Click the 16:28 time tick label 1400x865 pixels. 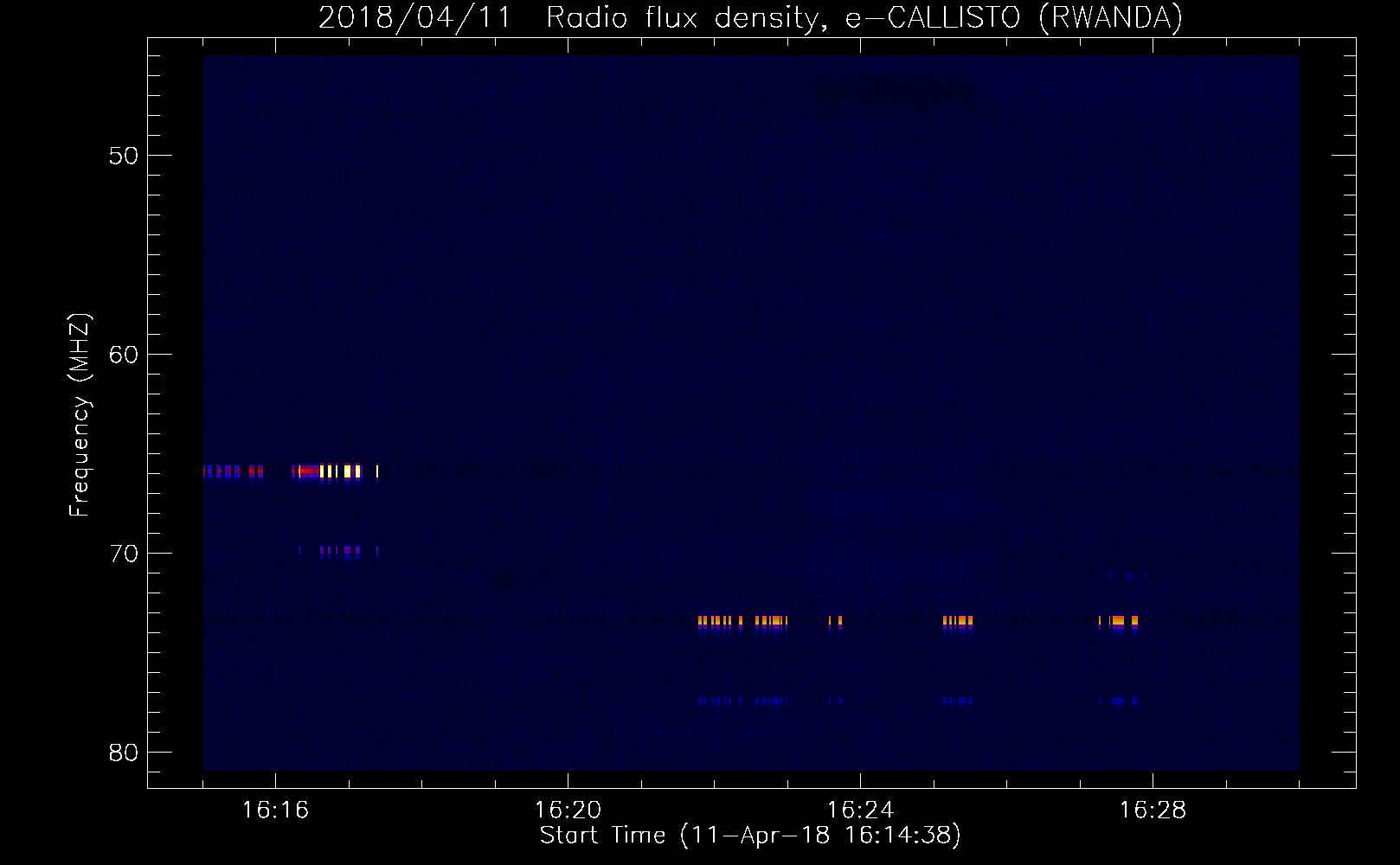(x=1153, y=810)
